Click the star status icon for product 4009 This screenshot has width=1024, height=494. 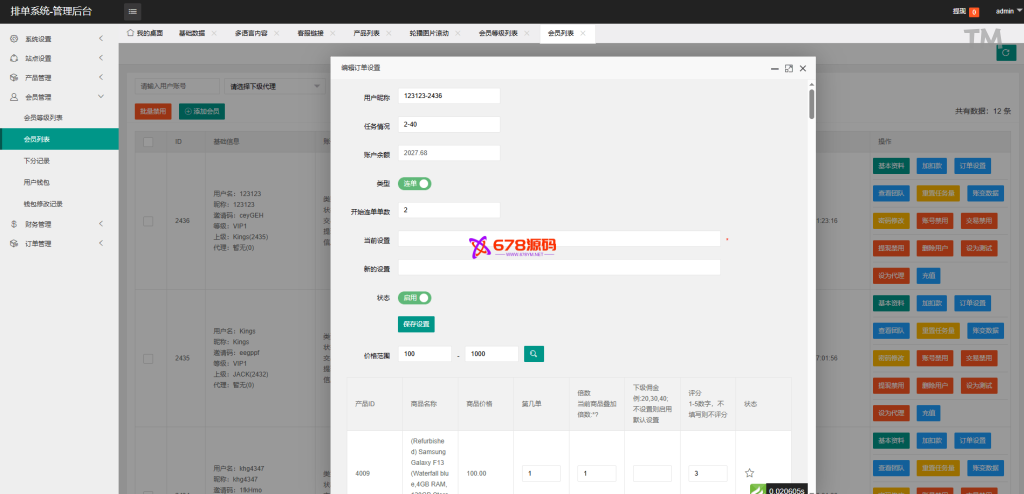[x=749, y=473]
